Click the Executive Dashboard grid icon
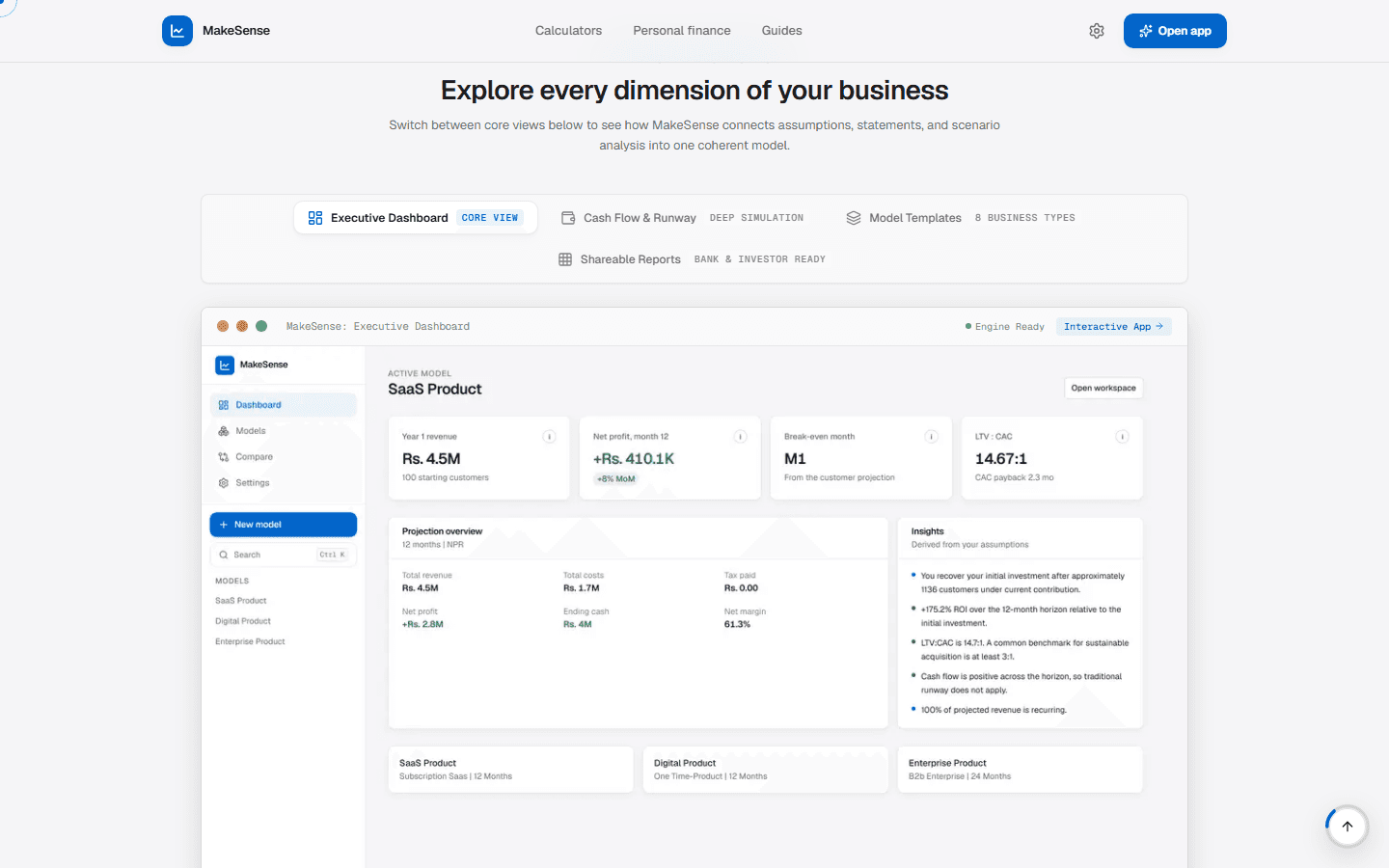This screenshot has height=868, width=1389. pyautogui.click(x=315, y=218)
